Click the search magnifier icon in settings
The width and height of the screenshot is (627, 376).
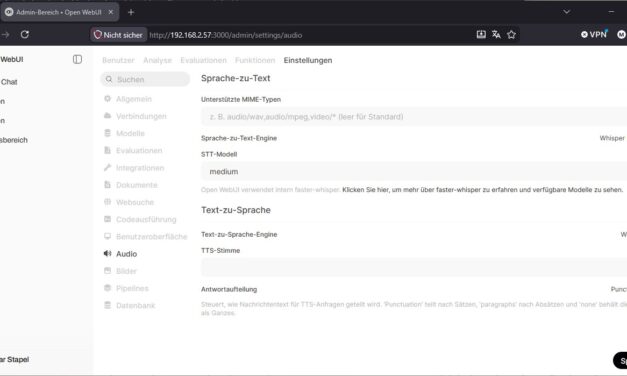point(109,79)
